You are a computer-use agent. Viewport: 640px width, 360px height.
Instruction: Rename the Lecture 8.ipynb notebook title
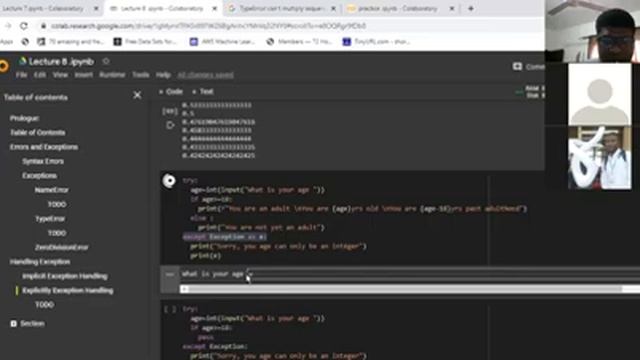click(61, 62)
